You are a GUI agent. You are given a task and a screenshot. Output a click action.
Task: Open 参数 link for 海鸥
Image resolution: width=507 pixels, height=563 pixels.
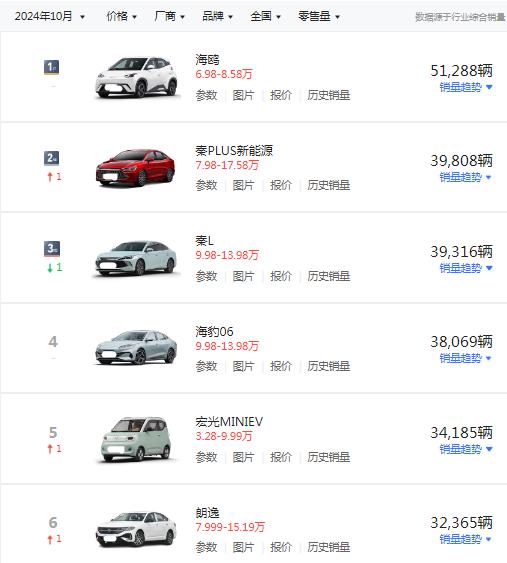click(x=206, y=95)
